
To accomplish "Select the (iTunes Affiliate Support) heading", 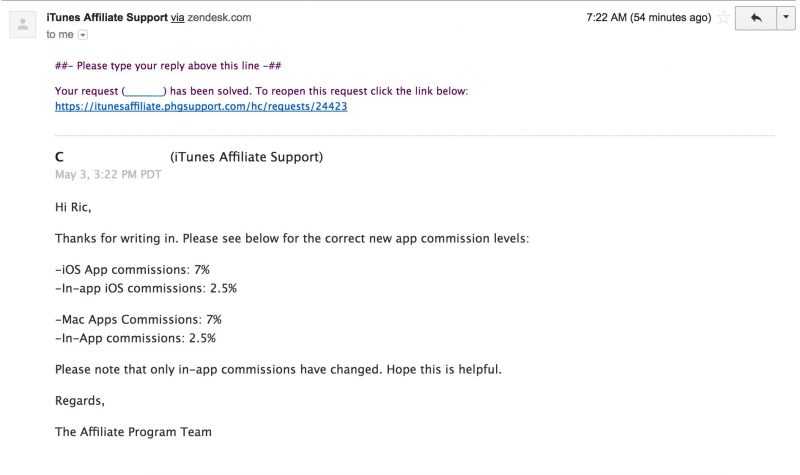I will click(246, 157).
